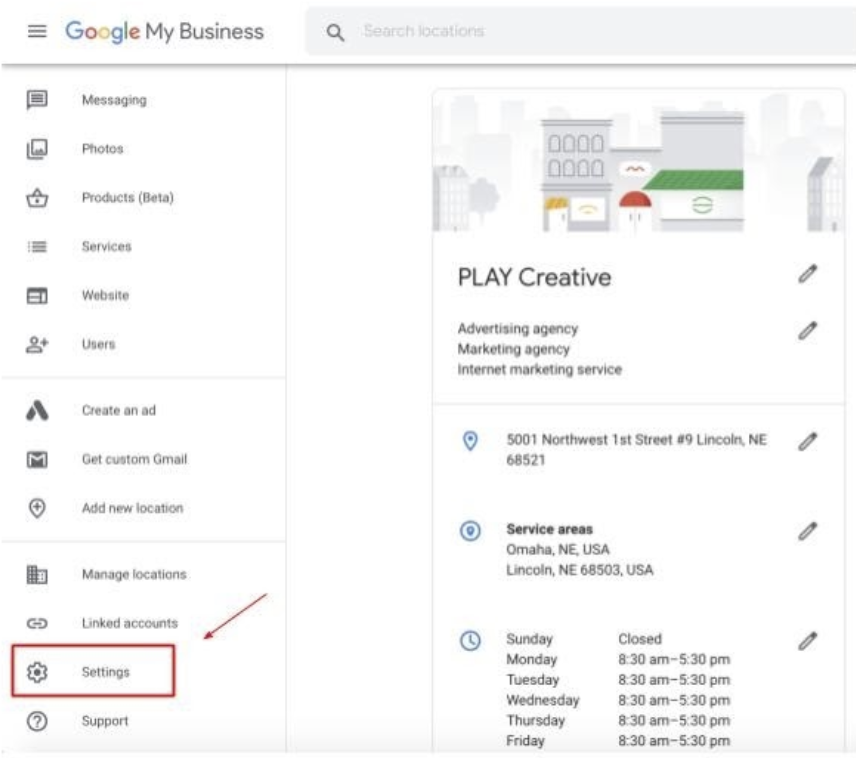Click the Website layout icon
The width and height of the screenshot is (856, 758).
pos(37,295)
